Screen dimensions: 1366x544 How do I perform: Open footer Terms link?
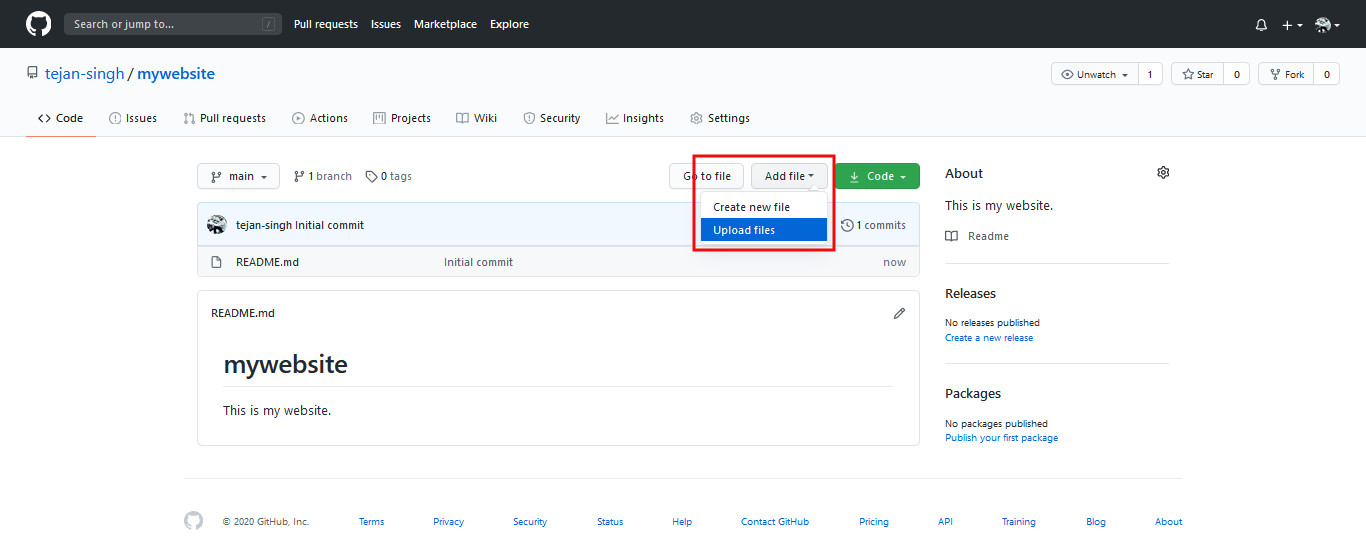pyautogui.click(x=371, y=522)
